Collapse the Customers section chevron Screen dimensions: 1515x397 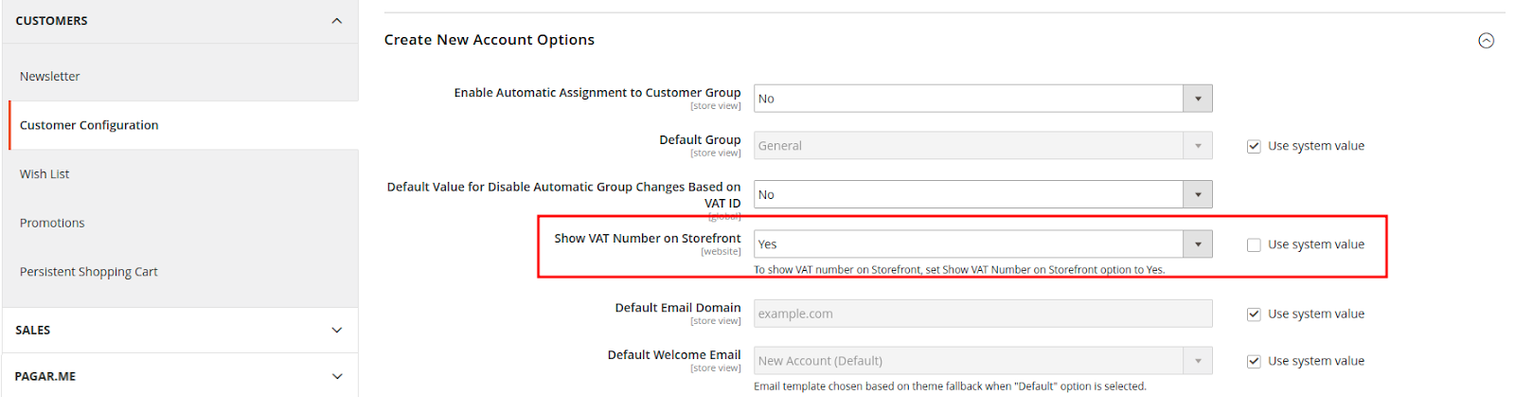337,21
